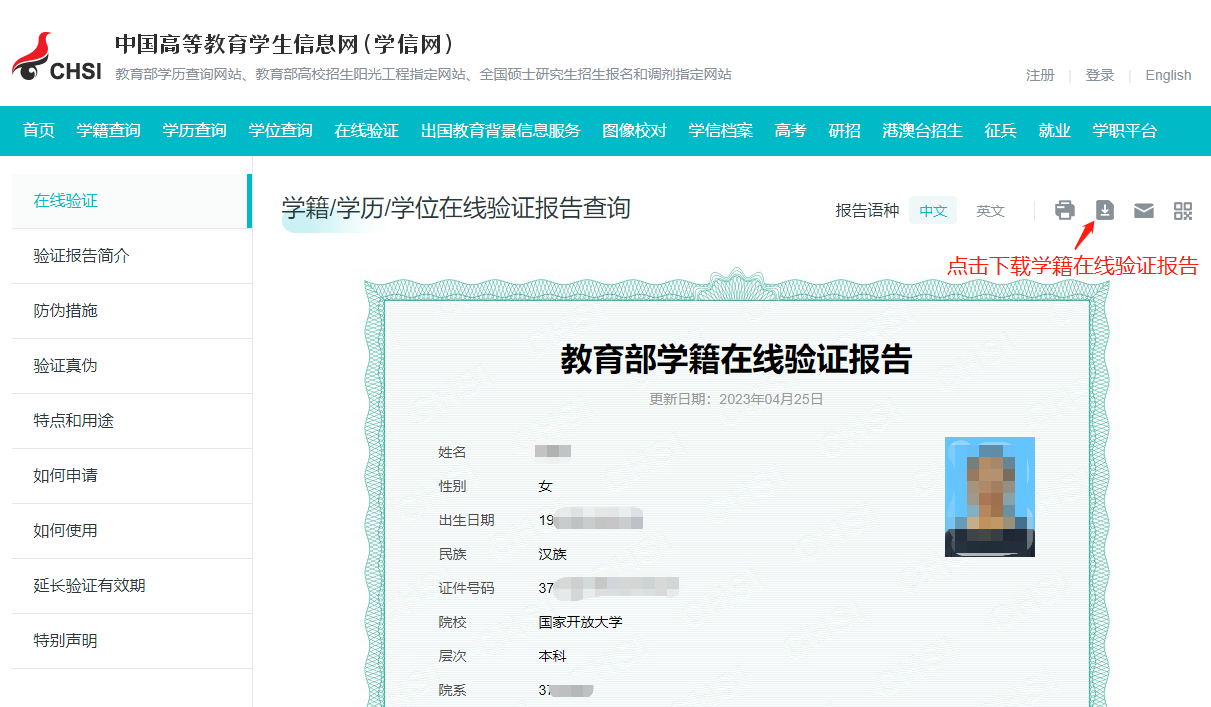Open 就业 in navigation bar
This screenshot has height=707, width=1211.
pos(1055,131)
